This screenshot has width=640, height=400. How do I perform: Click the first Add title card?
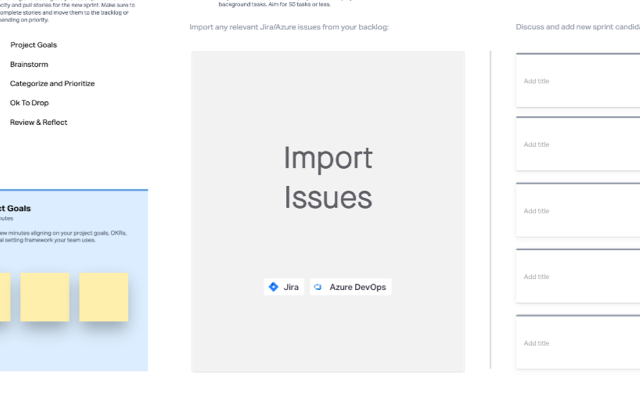pos(578,81)
